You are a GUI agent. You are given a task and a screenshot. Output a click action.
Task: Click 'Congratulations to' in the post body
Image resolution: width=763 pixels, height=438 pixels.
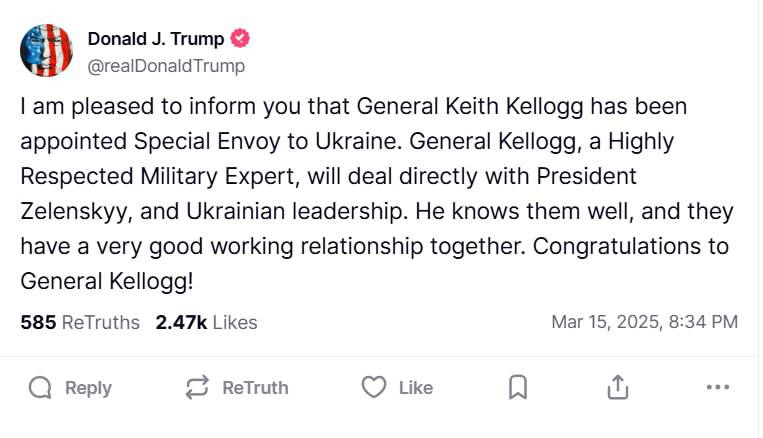(x=630, y=247)
